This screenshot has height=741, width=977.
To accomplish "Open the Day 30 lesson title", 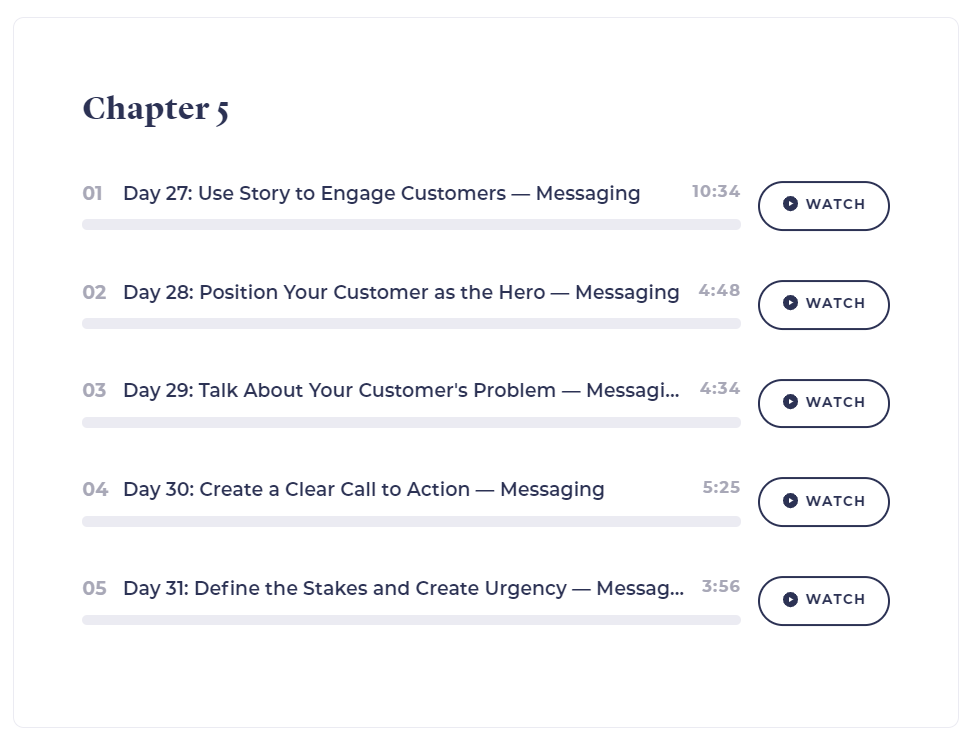I will [x=364, y=490].
